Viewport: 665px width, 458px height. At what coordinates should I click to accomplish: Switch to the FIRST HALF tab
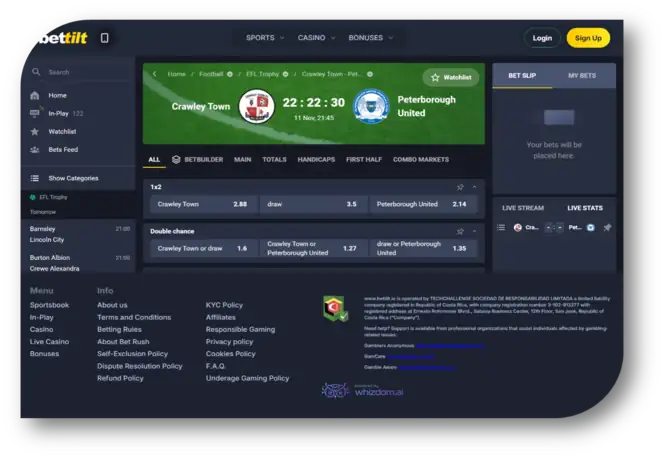[x=364, y=160]
